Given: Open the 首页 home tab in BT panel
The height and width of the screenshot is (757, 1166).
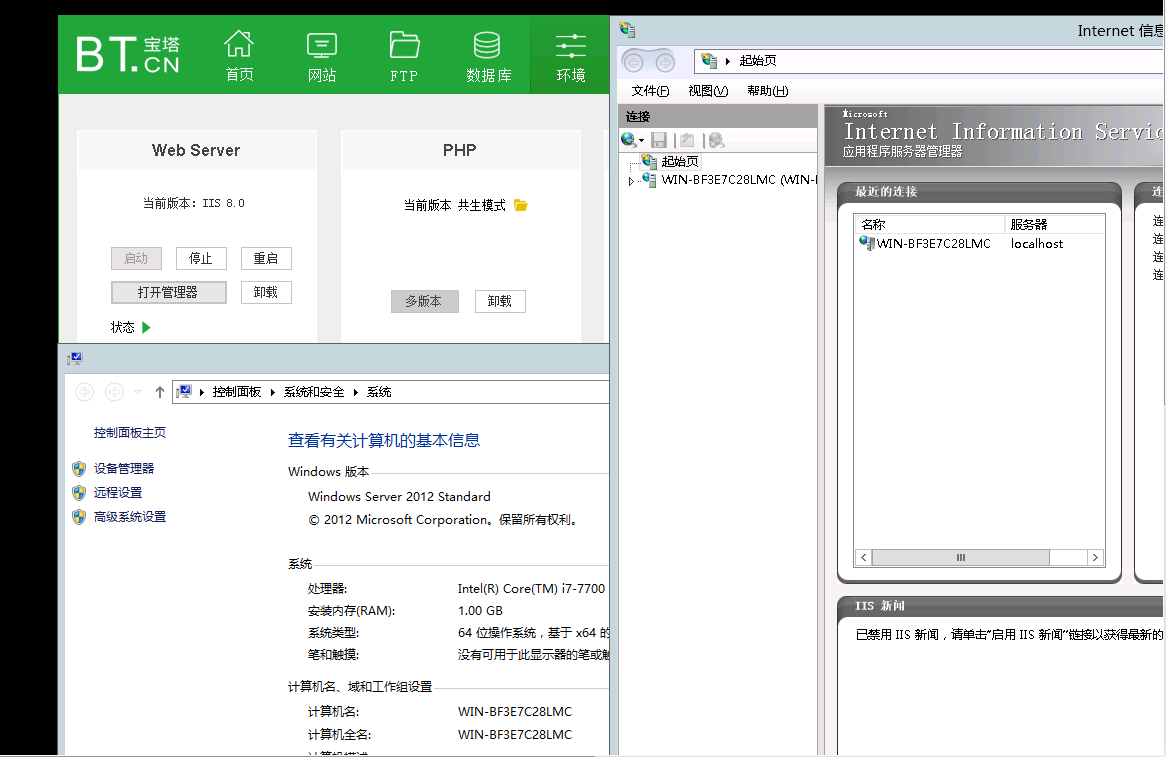Looking at the screenshot, I should point(239,55).
